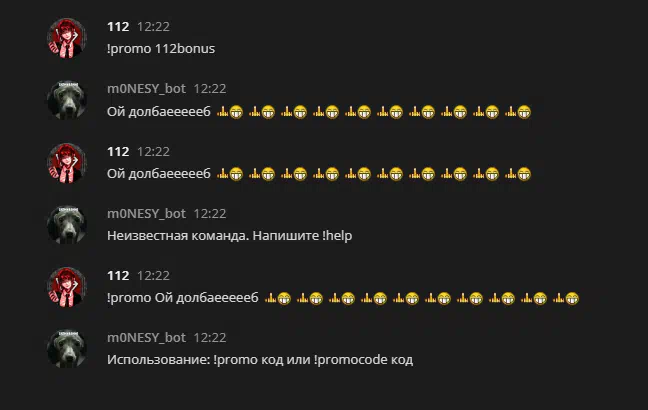Click 112's avatar on the second 'Ой долбаеееееб' message
The image size is (648, 410).
click(x=67, y=163)
